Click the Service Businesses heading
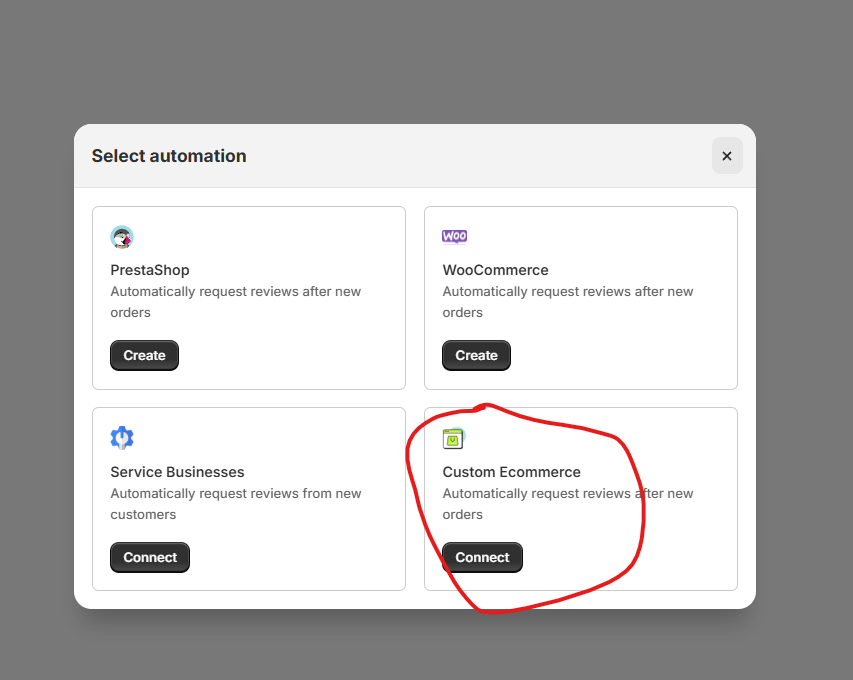 pyautogui.click(x=177, y=472)
